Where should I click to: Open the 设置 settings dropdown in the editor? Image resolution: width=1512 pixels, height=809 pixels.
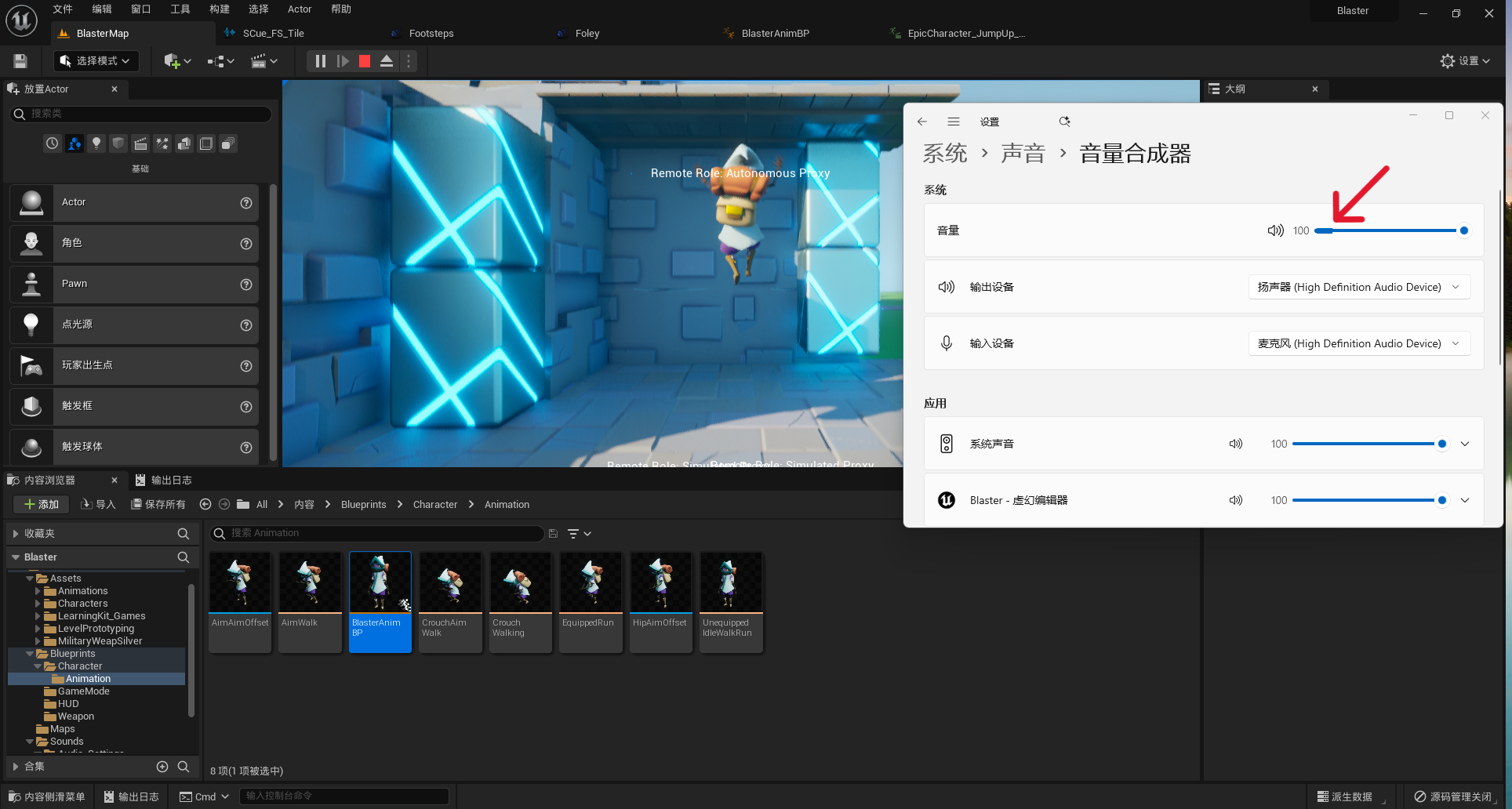[x=1465, y=61]
